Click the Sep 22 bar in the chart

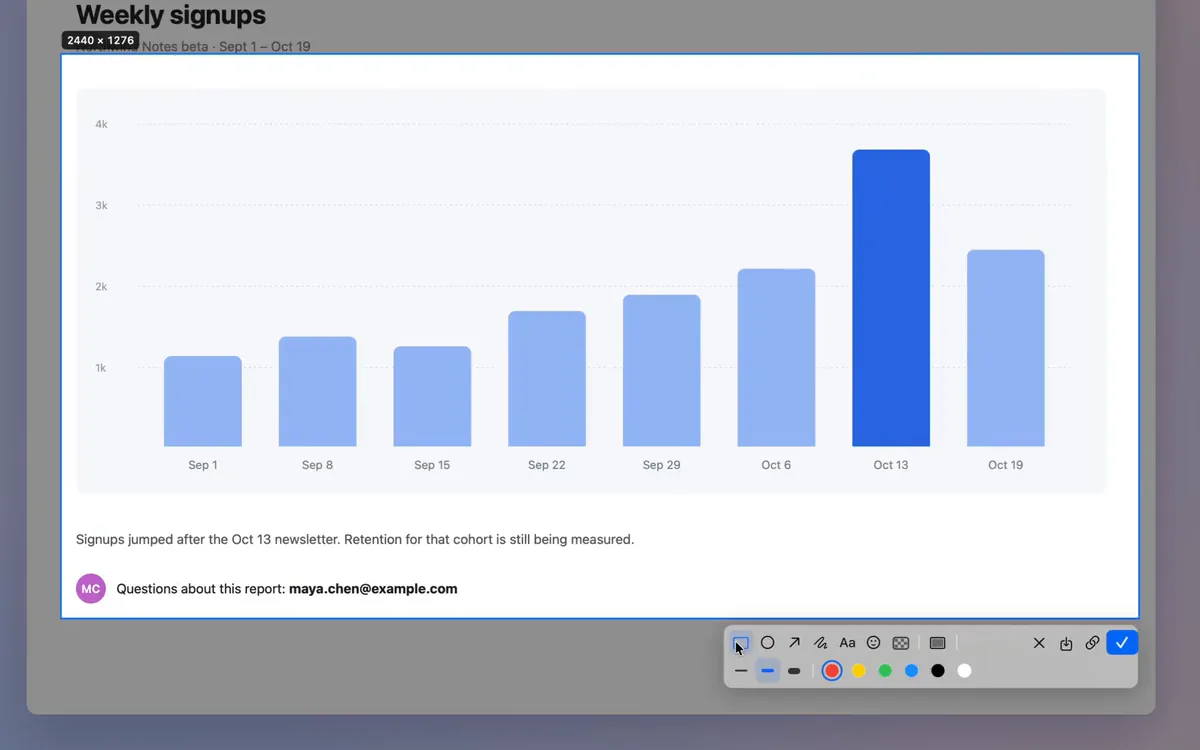(547, 378)
